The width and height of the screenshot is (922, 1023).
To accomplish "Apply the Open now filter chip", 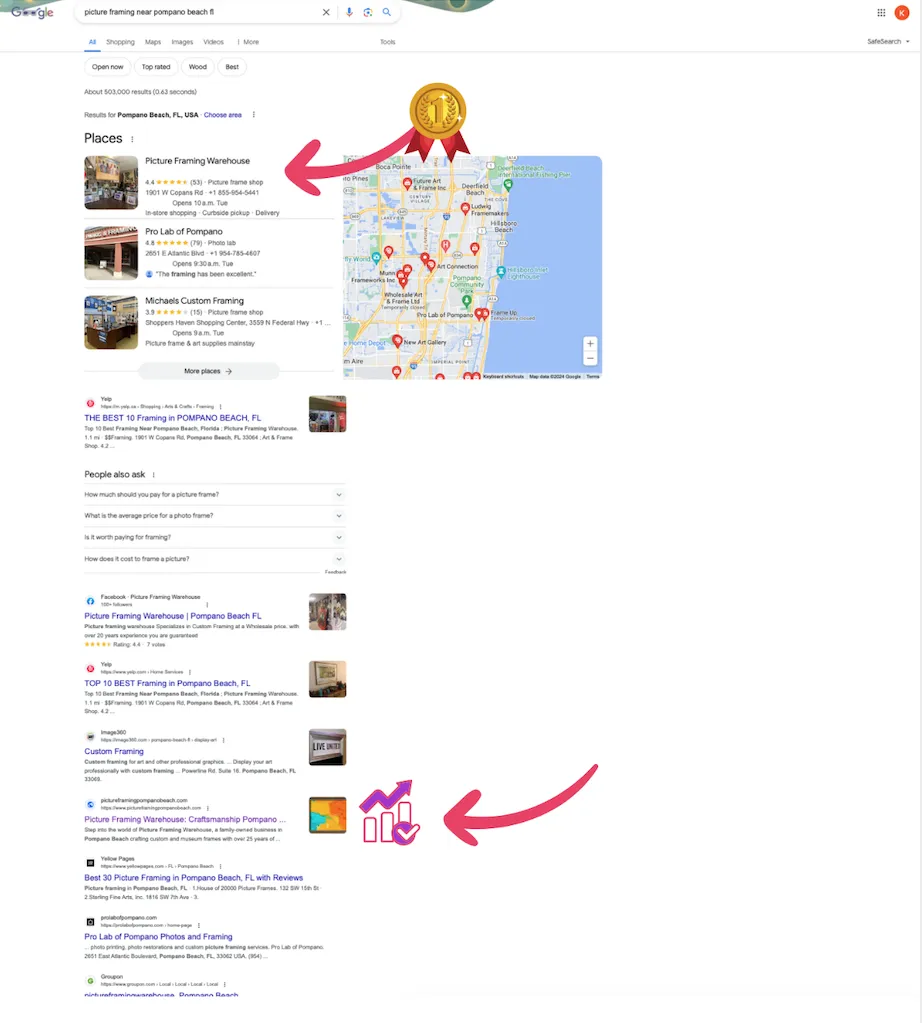I will pos(108,67).
